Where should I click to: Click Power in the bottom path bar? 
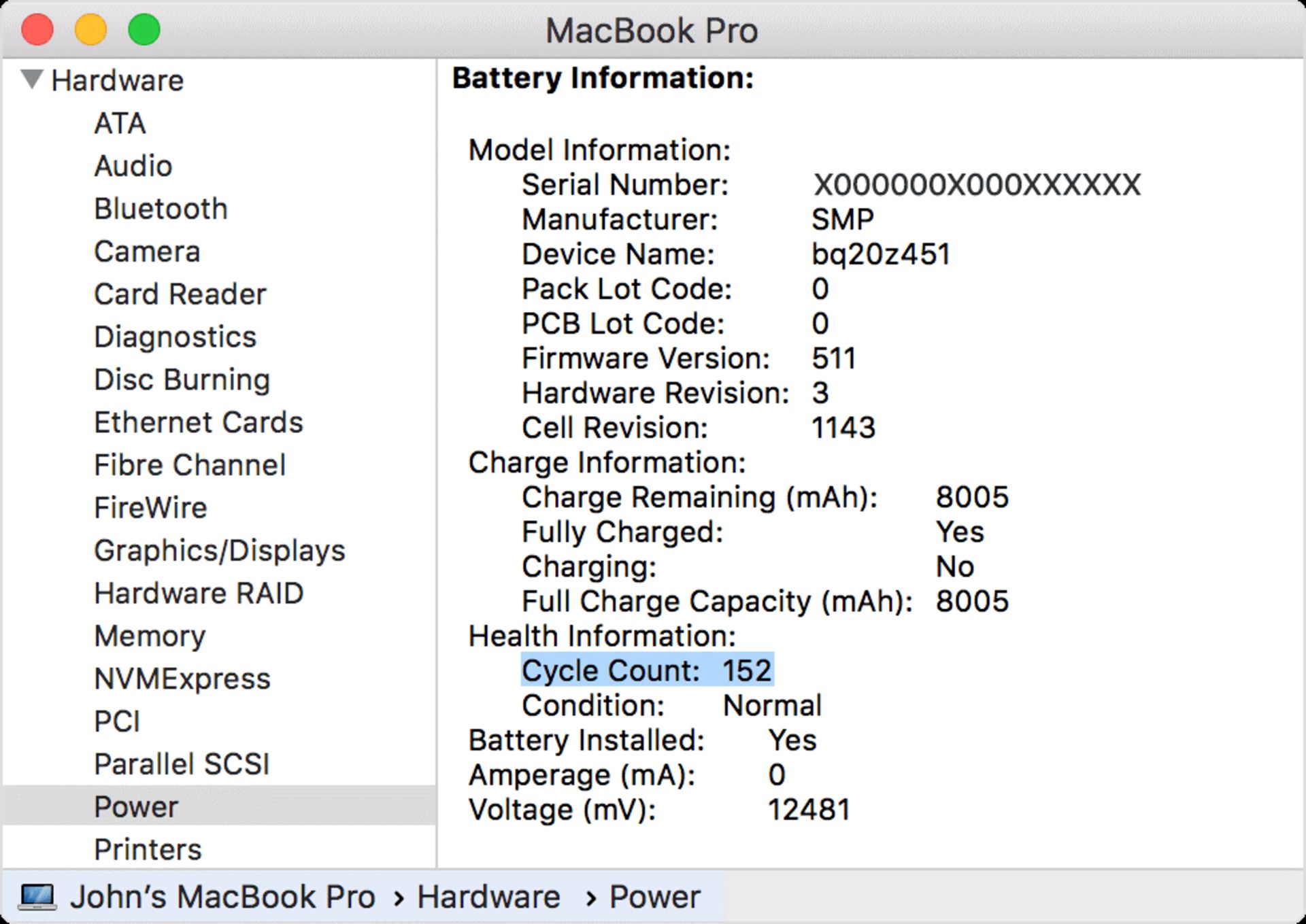[654, 897]
